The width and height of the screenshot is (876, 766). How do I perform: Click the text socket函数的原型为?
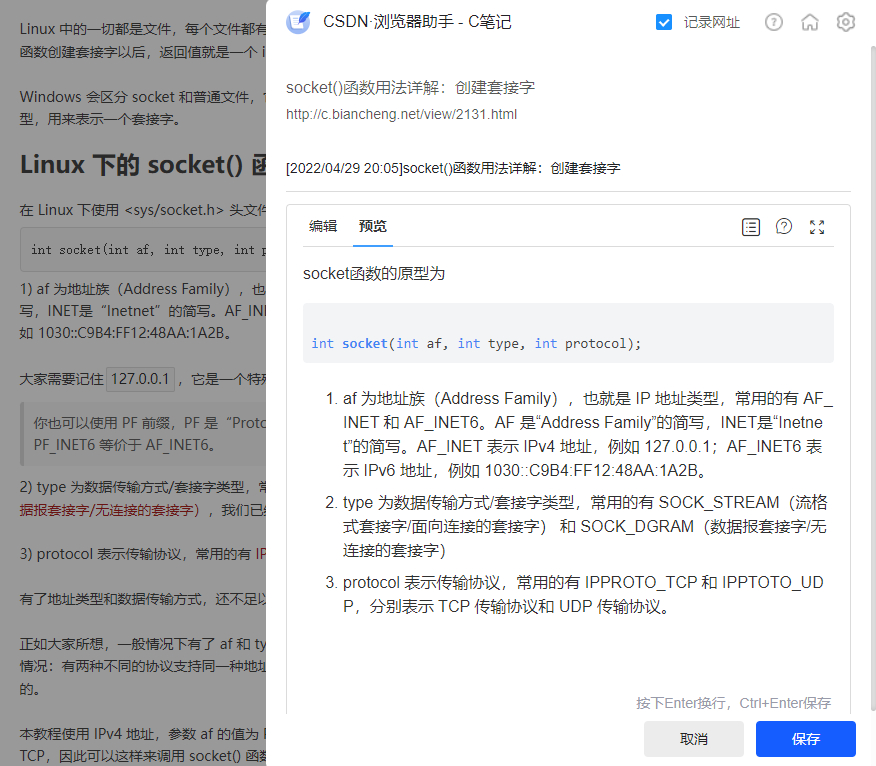click(x=374, y=274)
